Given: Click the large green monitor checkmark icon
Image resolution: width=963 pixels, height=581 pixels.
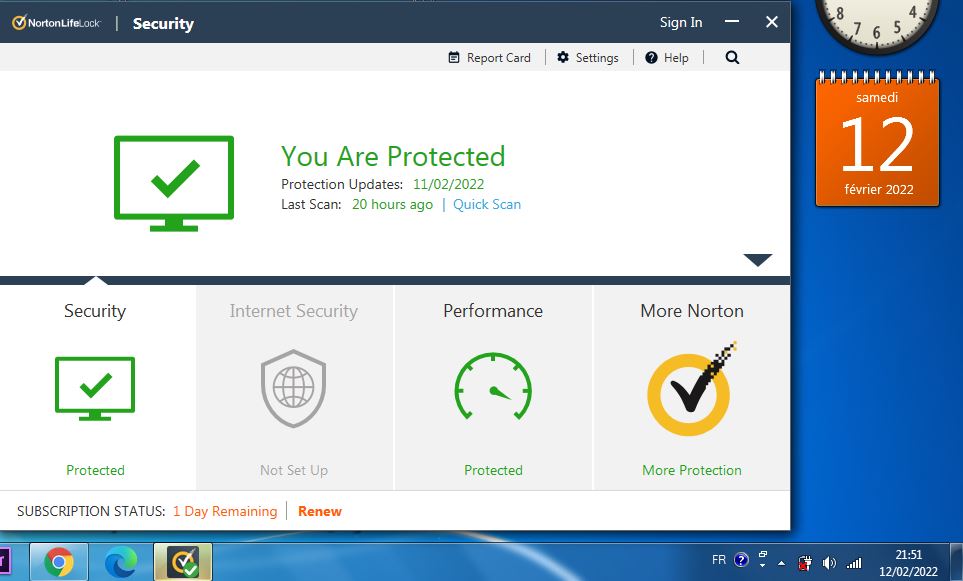Looking at the screenshot, I should 174,183.
